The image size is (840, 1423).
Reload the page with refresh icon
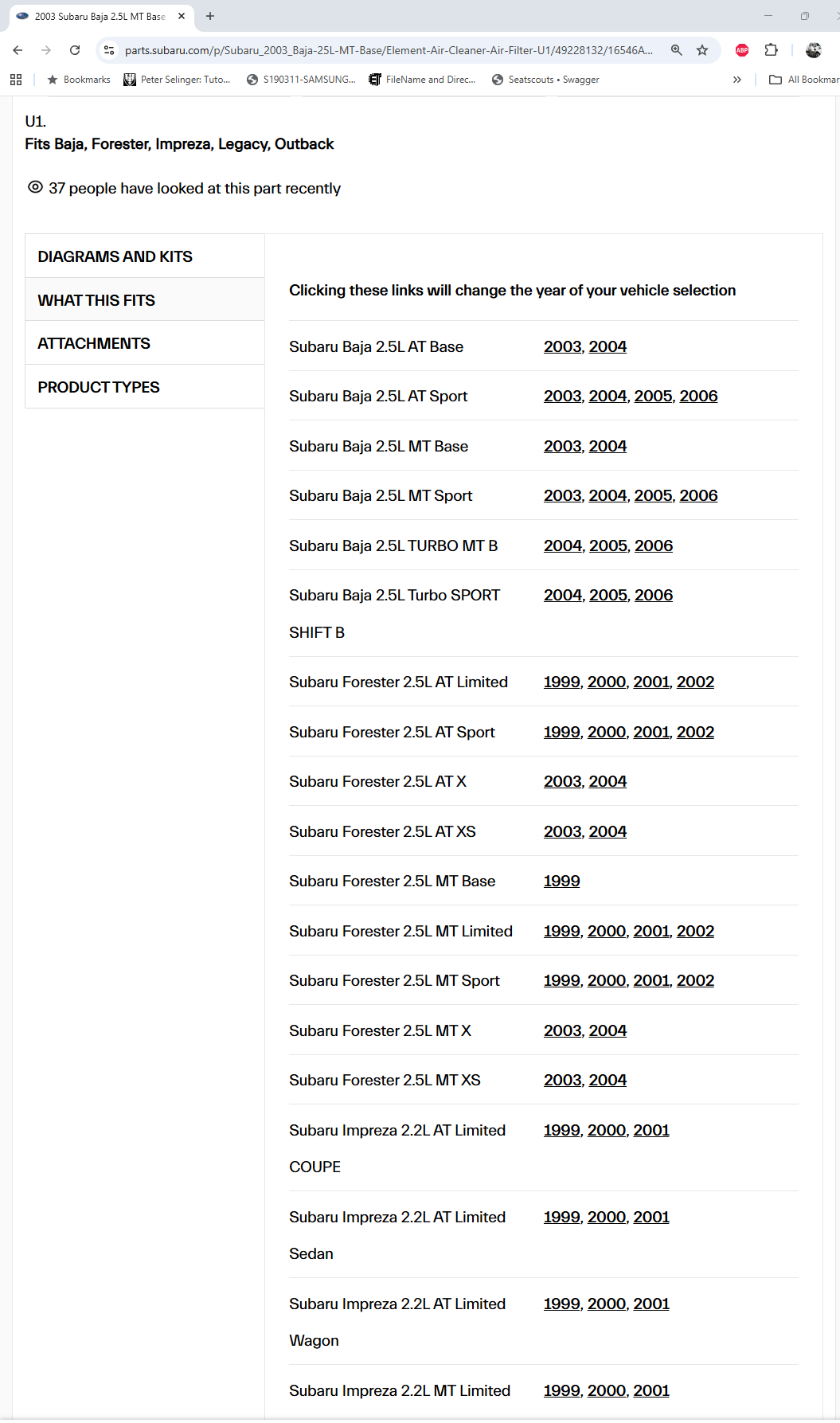coord(75,50)
